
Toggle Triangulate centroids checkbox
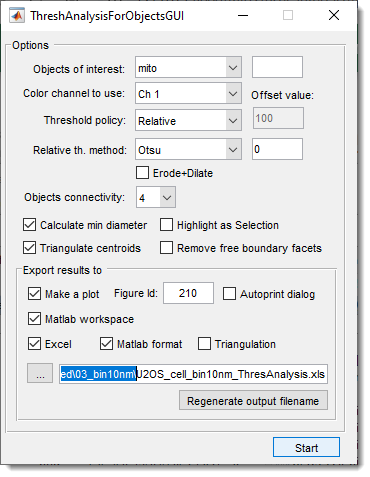(x=30, y=248)
